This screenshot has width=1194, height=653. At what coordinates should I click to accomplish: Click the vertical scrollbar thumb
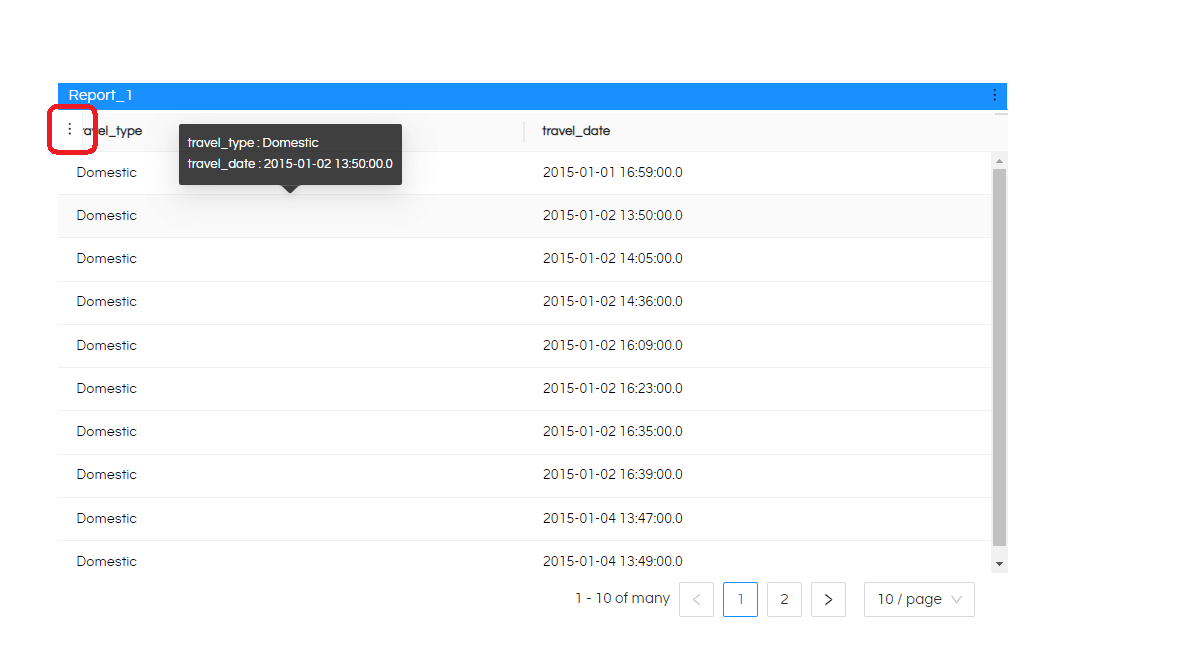pyautogui.click(x=999, y=357)
